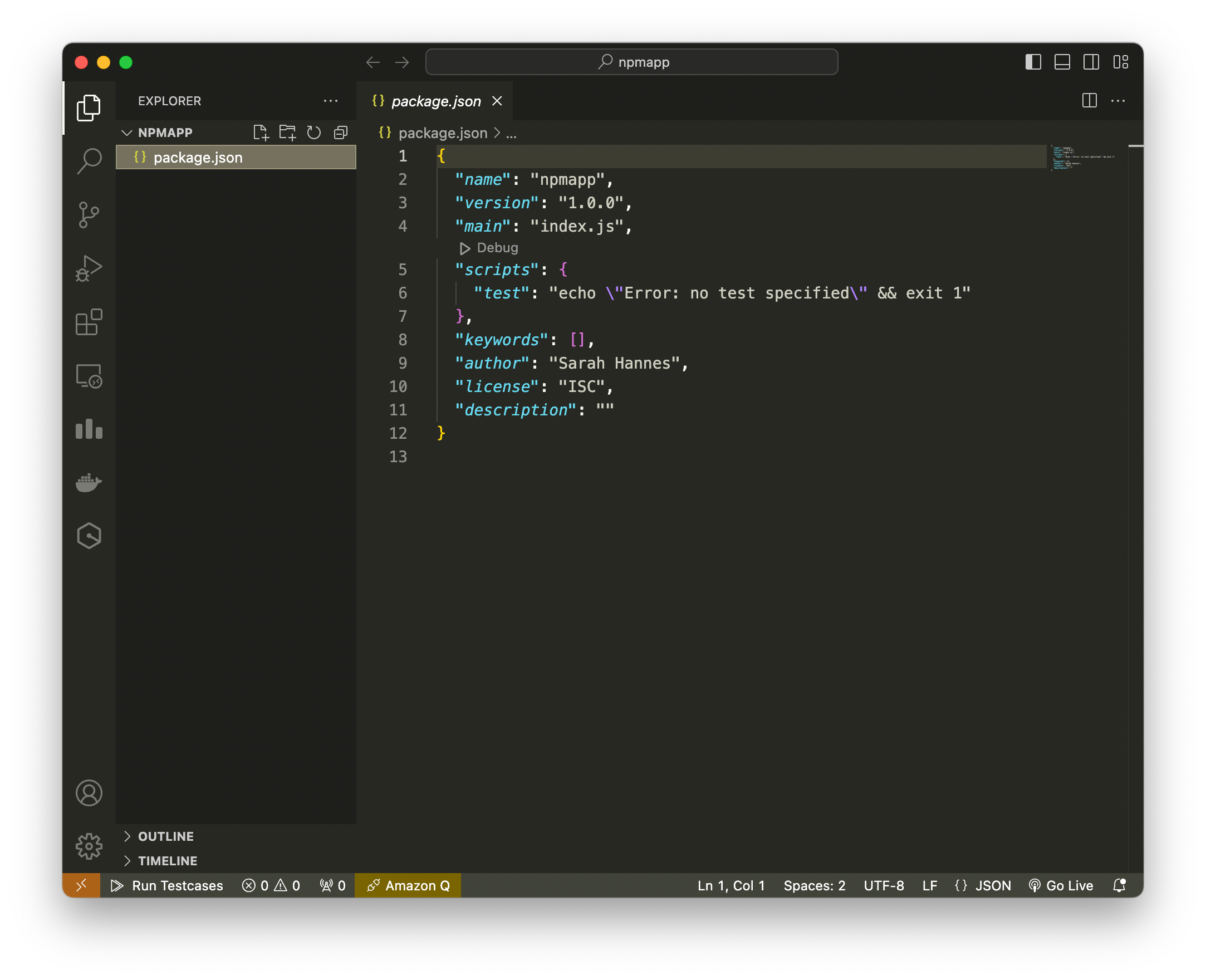Open the Remote Explorer view
Image resolution: width=1206 pixels, height=980 pixels.
pyautogui.click(x=89, y=376)
